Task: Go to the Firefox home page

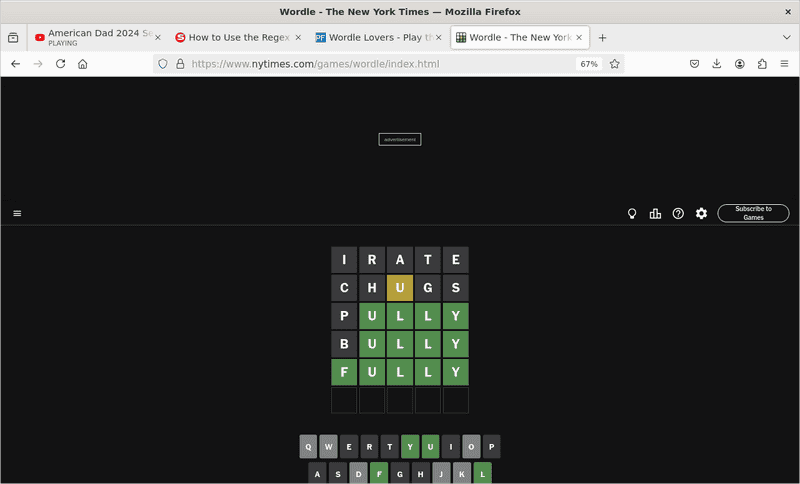Action: [83, 64]
